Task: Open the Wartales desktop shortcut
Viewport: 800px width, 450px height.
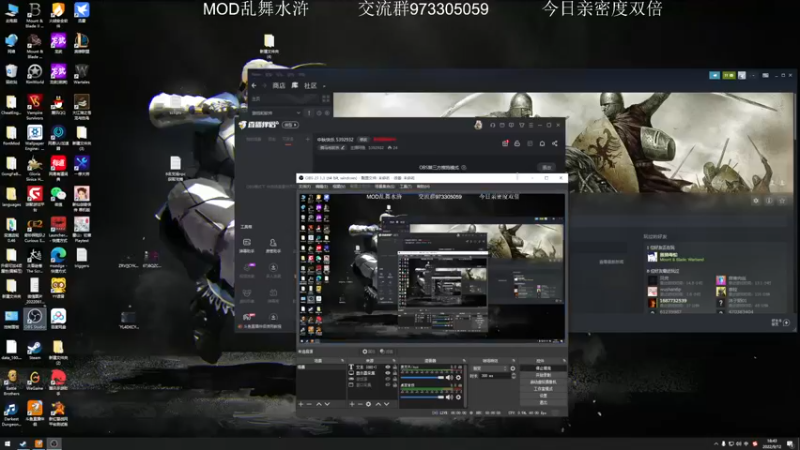Action: coord(82,73)
